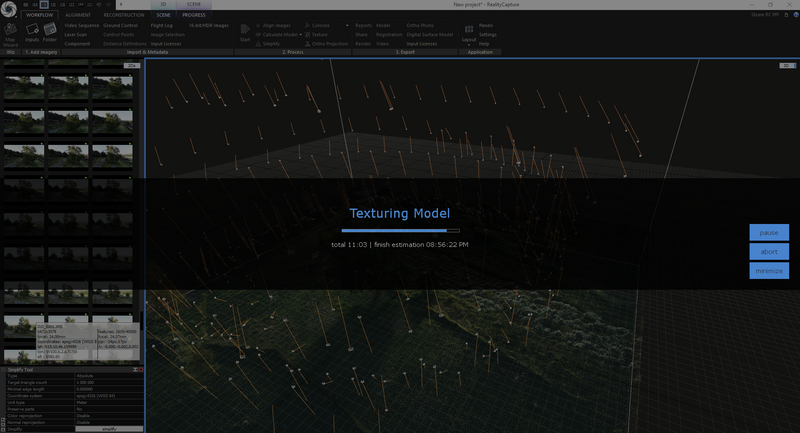Viewport: 800px width, 433px height.
Task: Open the Type value Absolute dropdown
Action: pyautogui.click(x=109, y=376)
